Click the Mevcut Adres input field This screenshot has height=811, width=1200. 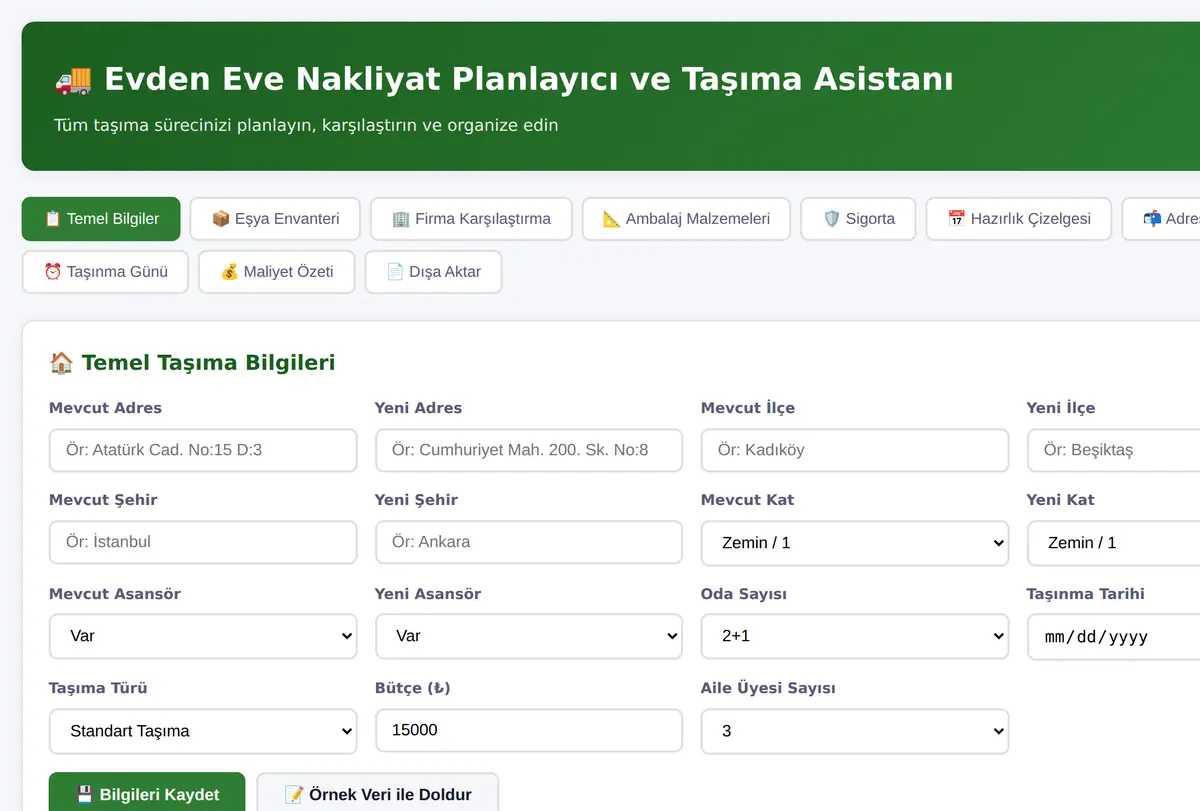click(x=203, y=450)
